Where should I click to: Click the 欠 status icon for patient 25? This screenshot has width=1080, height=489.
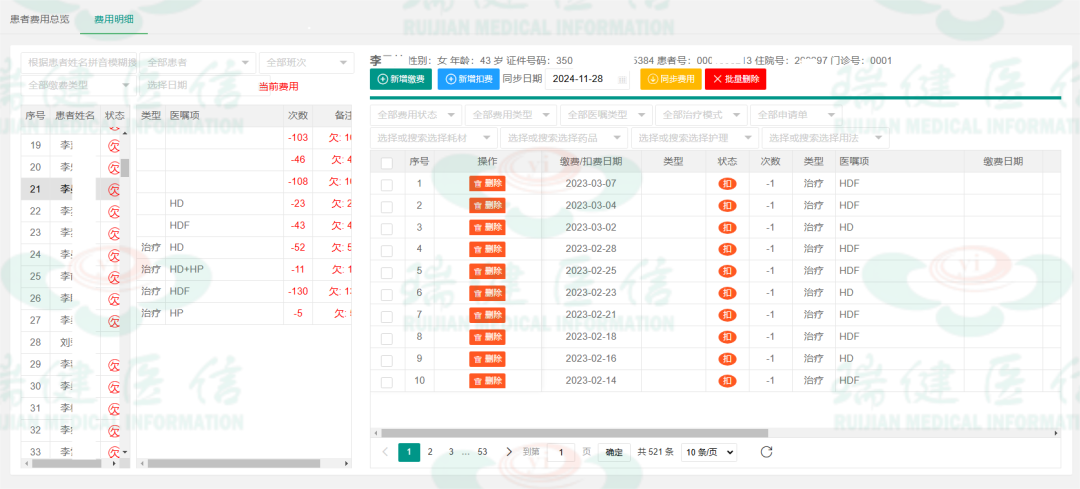click(x=114, y=277)
